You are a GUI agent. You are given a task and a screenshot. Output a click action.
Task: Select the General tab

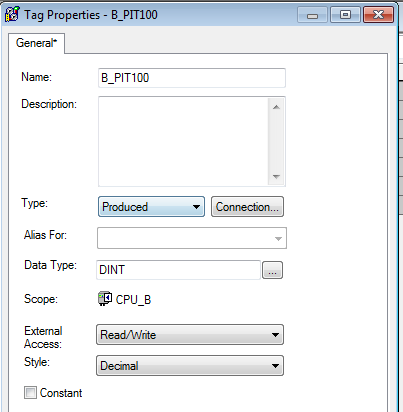pyautogui.click(x=36, y=43)
